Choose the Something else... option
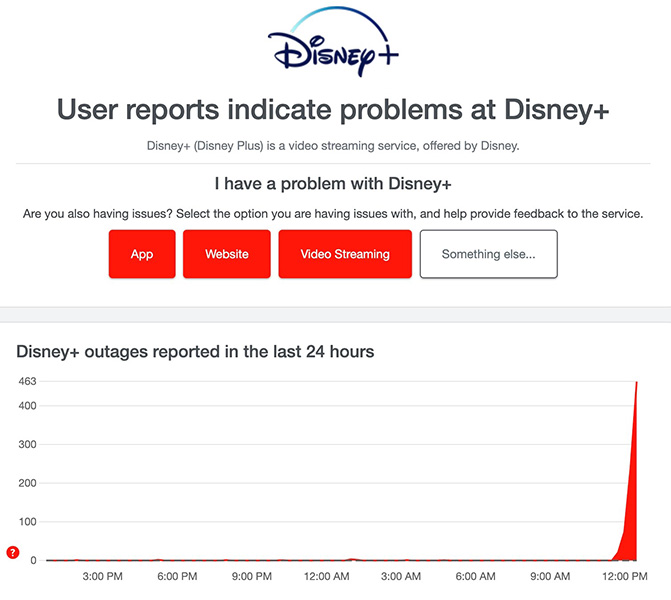The image size is (671, 600). (488, 254)
